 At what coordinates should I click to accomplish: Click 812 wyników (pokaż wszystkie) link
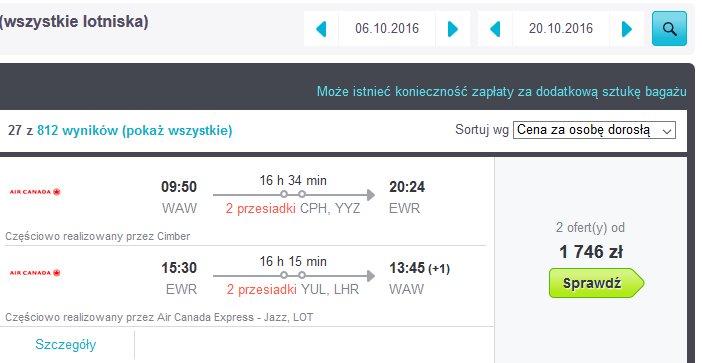click(x=134, y=131)
